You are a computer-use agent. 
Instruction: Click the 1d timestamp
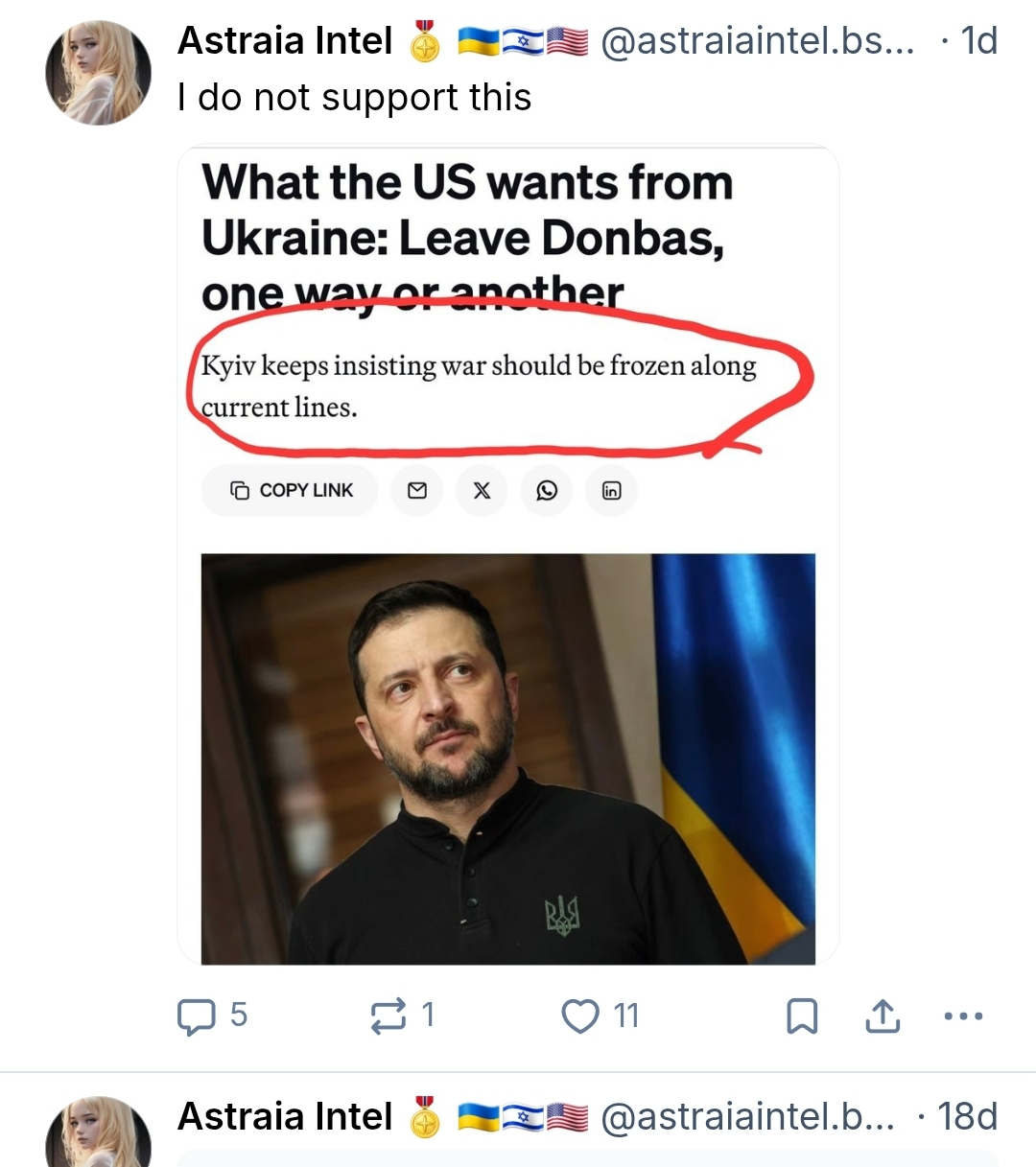(x=978, y=41)
